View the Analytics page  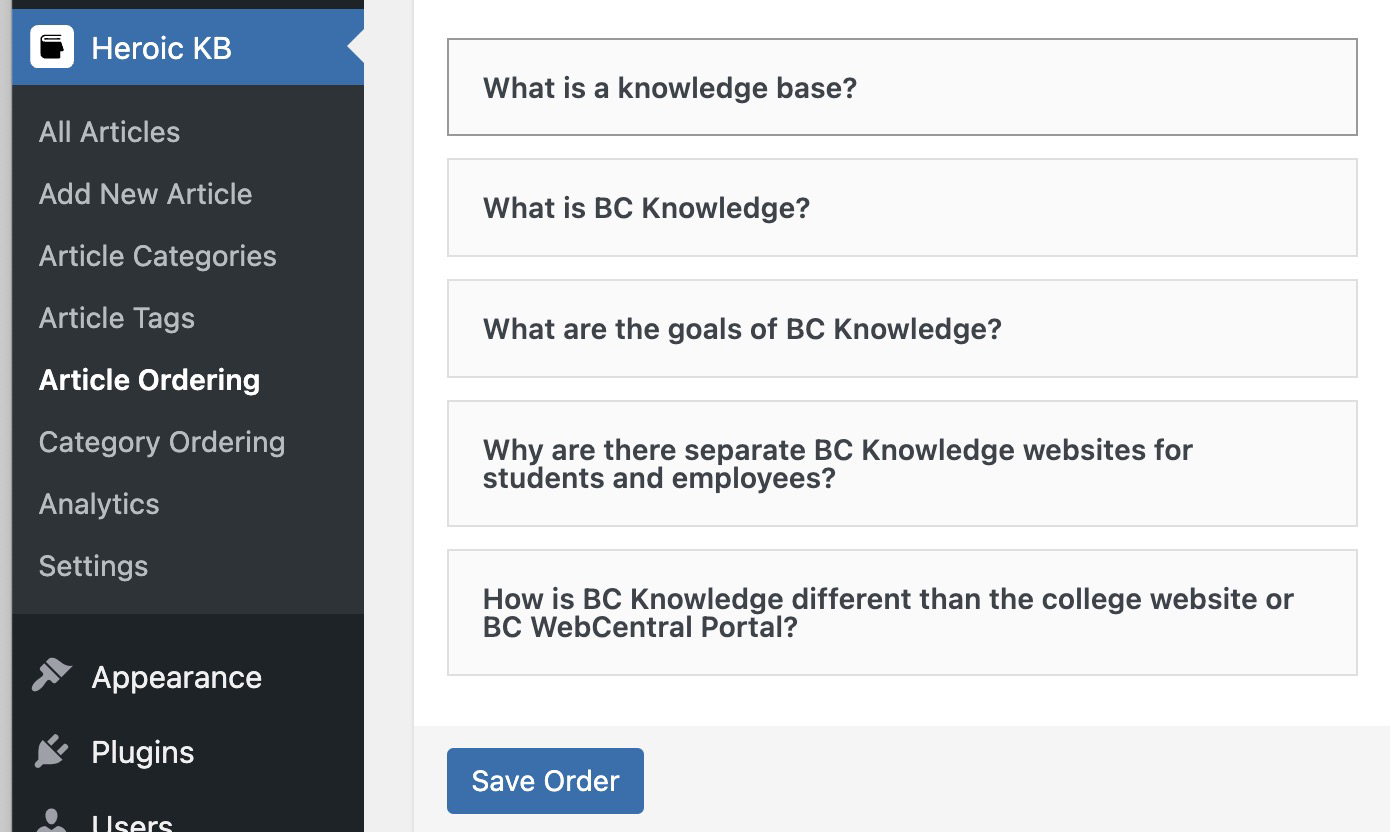(99, 504)
